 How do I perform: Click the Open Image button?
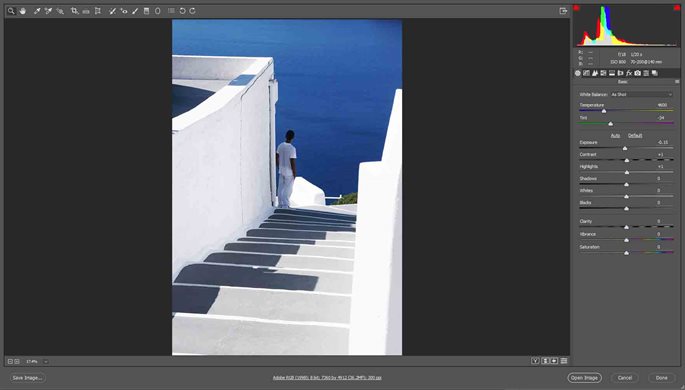585,378
